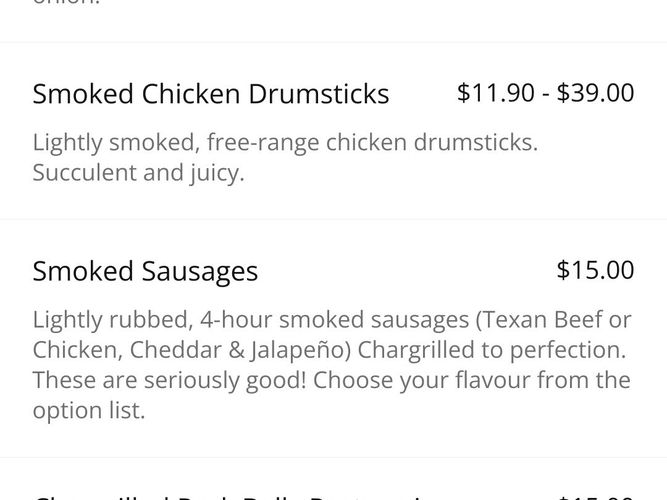Click the cut-off price at the bottom right
The image size is (667, 500).
tap(596, 496)
